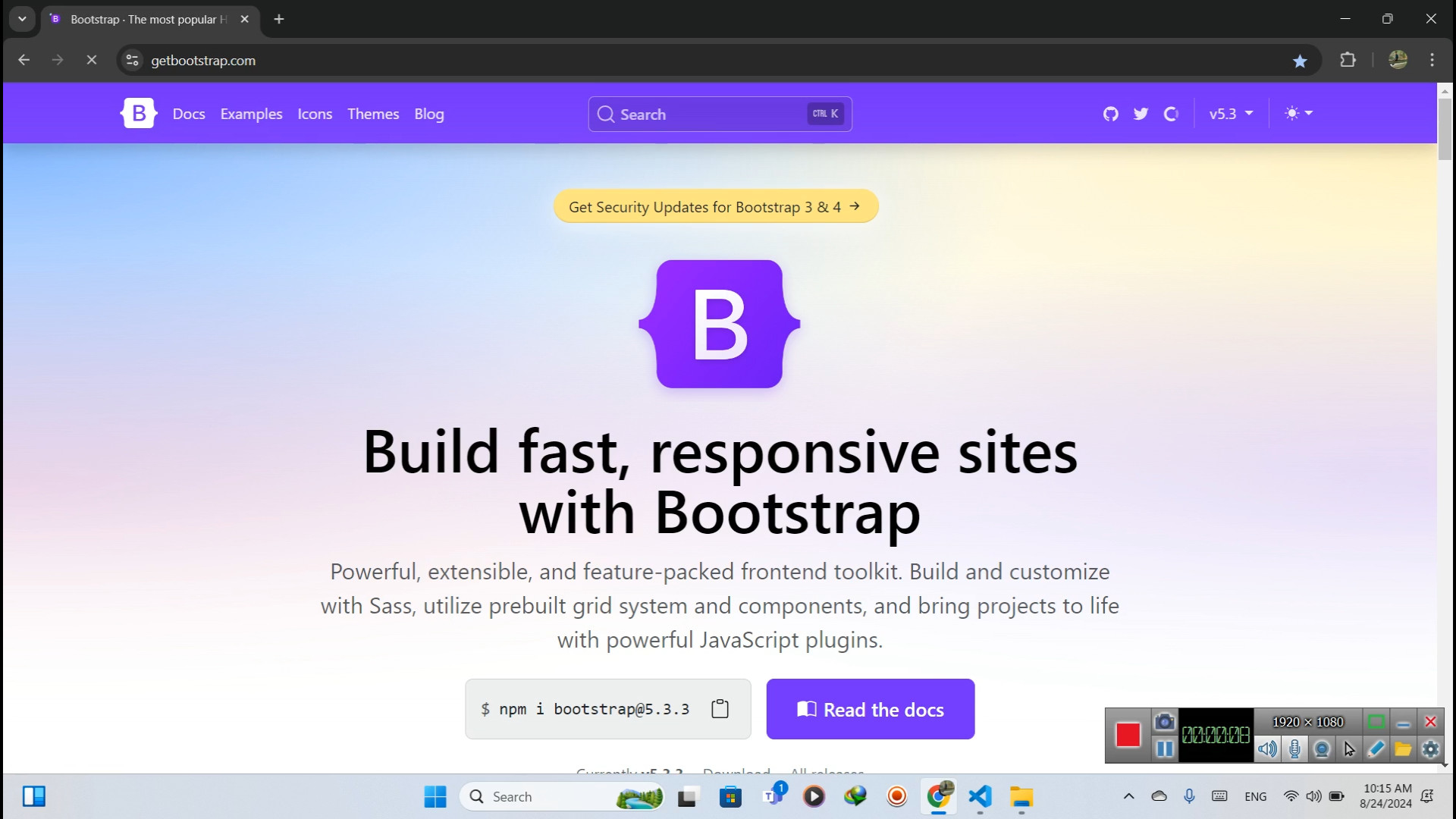Image resolution: width=1456 pixels, height=819 pixels.
Task: Open the notifications bell icon
Action: click(1427, 796)
